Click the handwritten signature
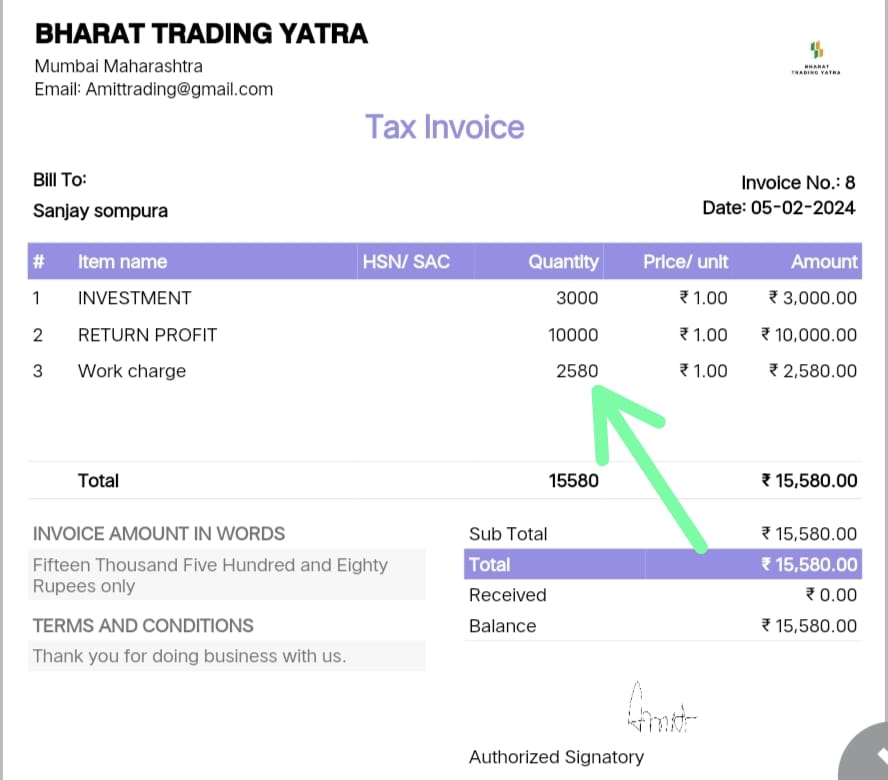Image resolution: width=888 pixels, height=780 pixels. 659,710
